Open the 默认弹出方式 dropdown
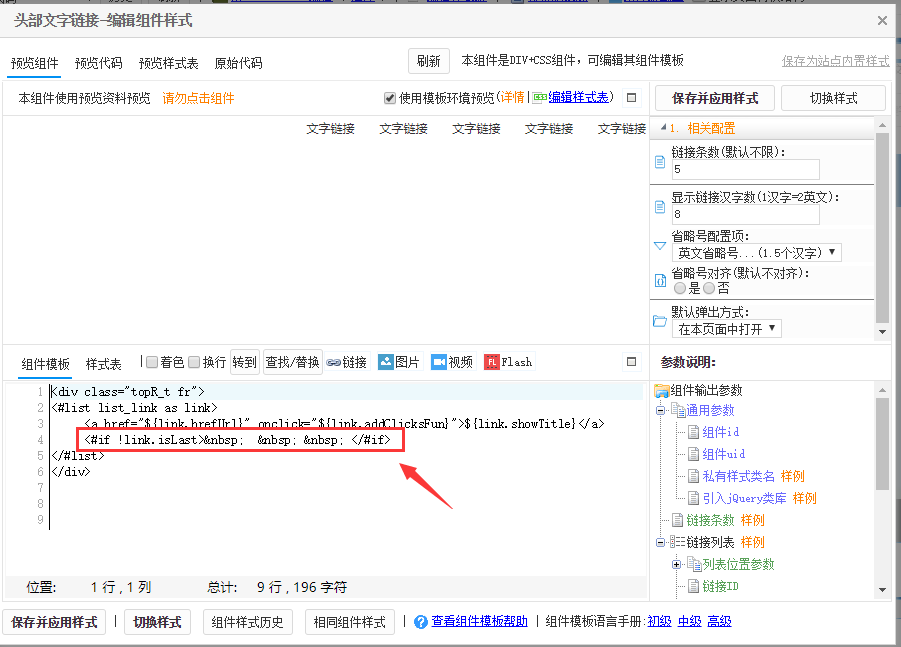Image resolution: width=901 pixels, height=647 pixels. pos(727,329)
